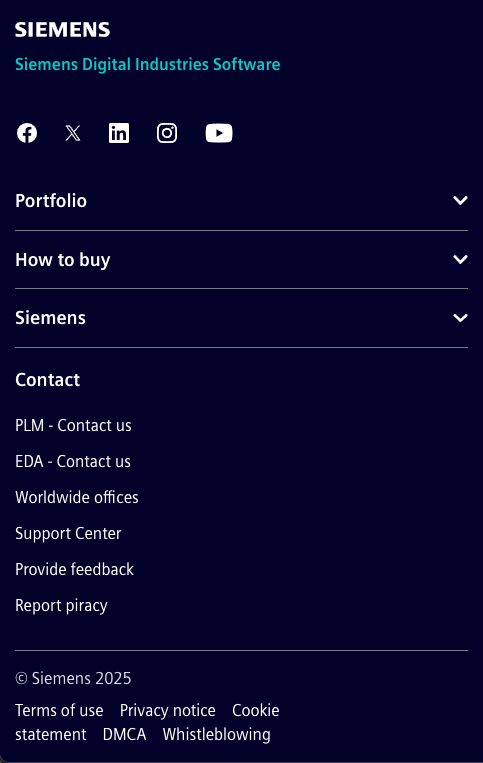Image resolution: width=483 pixels, height=763 pixels.
Task: Open the Siemens Facebook page icon
Action: tap(27, 133)
